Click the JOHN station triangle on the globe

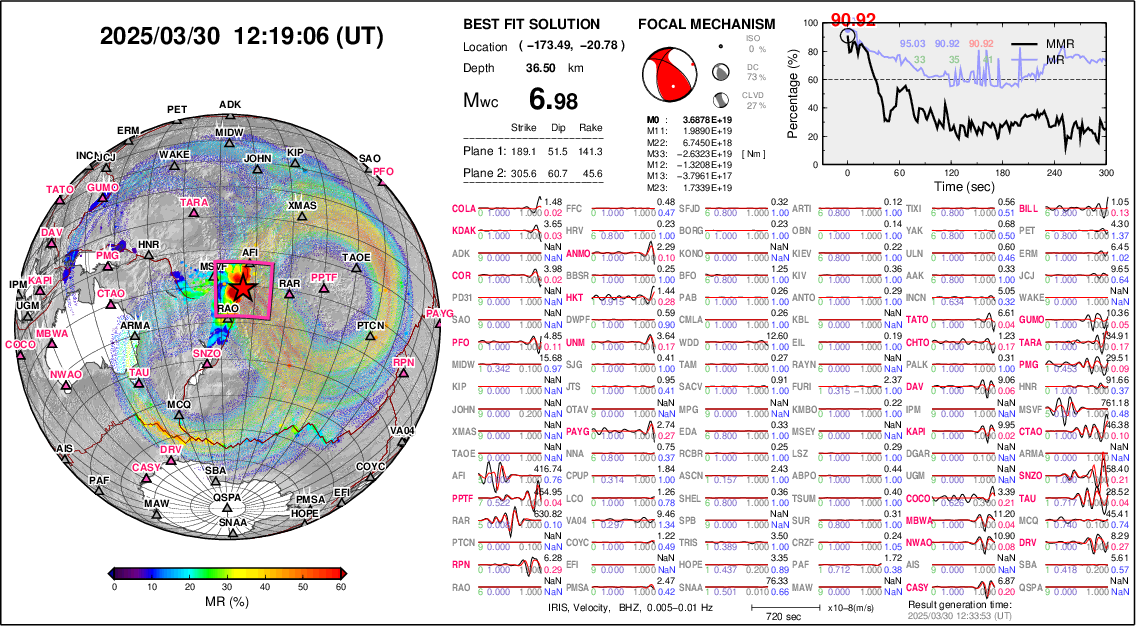(257, 169)
